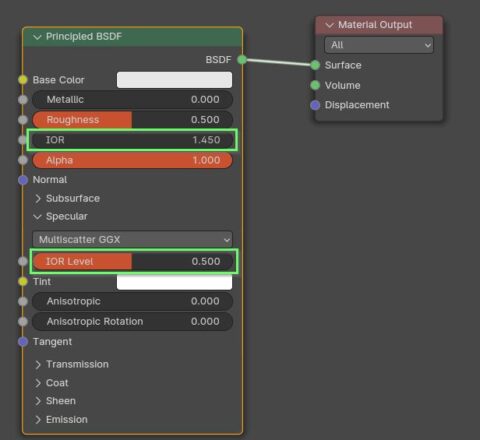Click the BSDF output socket
The image size is (480, 440).
242,60
